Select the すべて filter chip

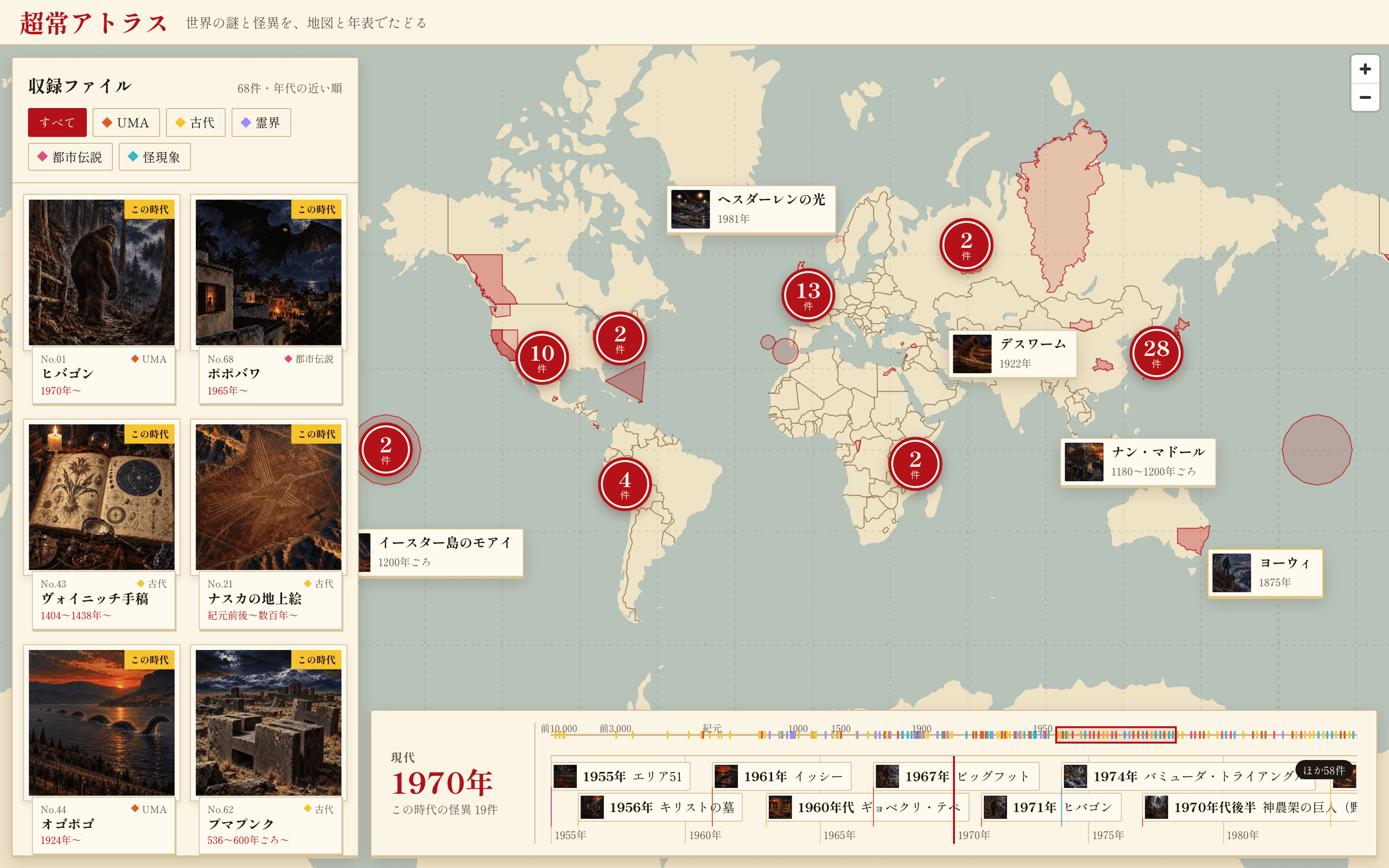click(x=58, y=122)
